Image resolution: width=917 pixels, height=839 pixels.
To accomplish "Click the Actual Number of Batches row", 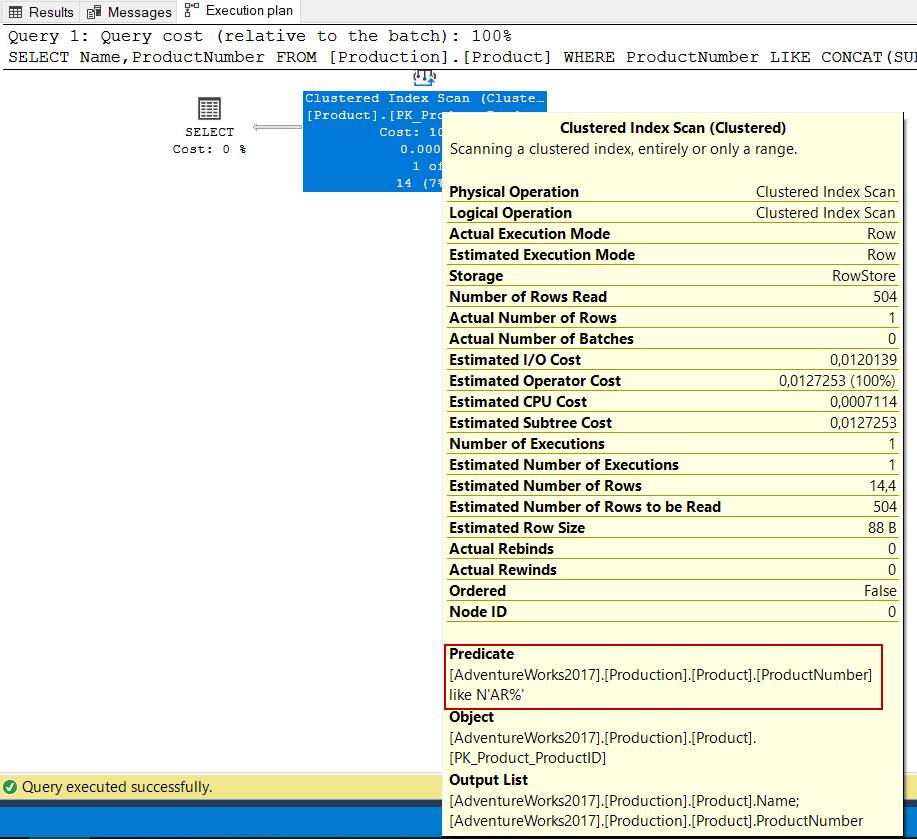I will coord(673,339).
